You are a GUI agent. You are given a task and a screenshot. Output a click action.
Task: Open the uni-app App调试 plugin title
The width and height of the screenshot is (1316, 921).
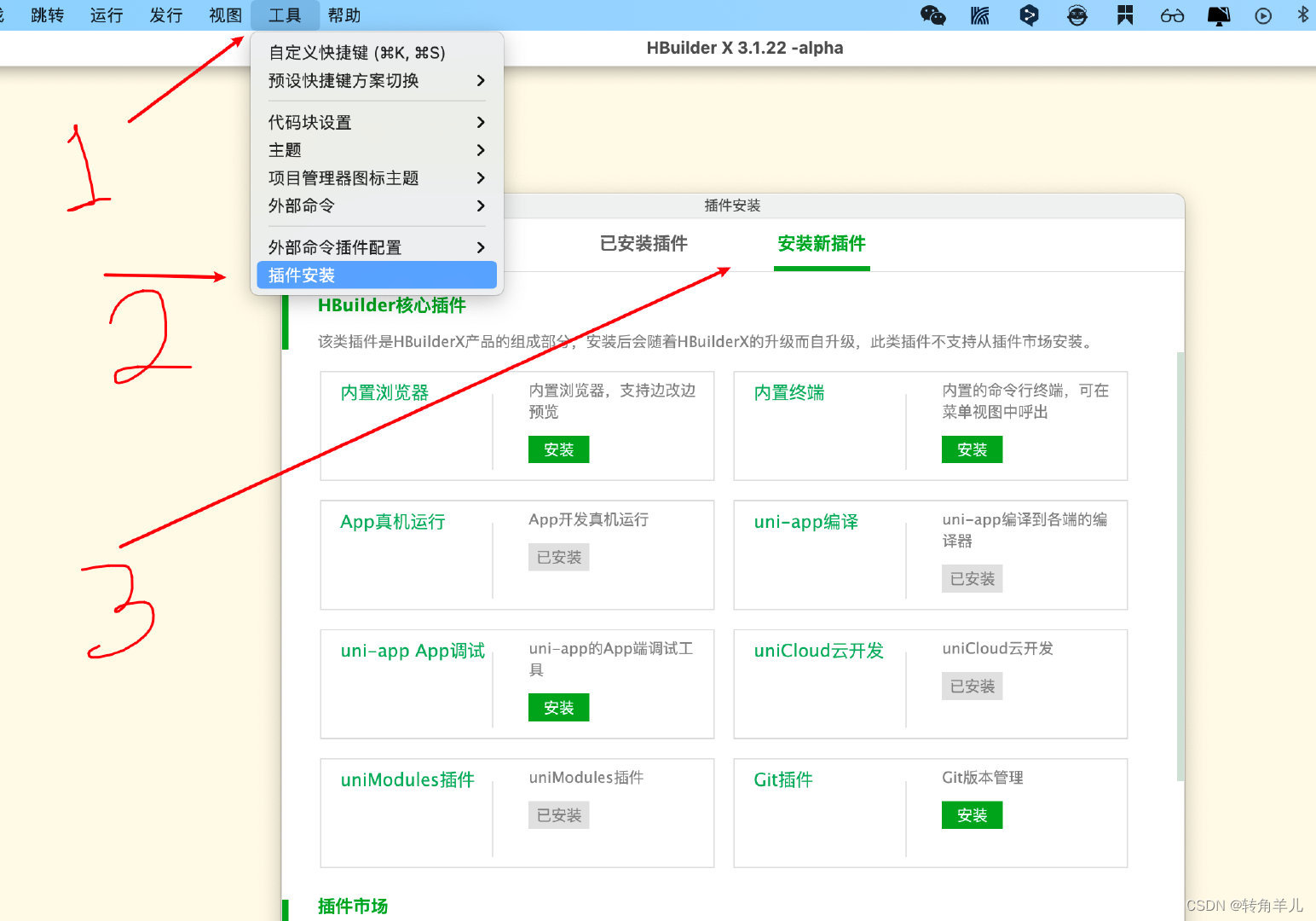click(413, 651)
